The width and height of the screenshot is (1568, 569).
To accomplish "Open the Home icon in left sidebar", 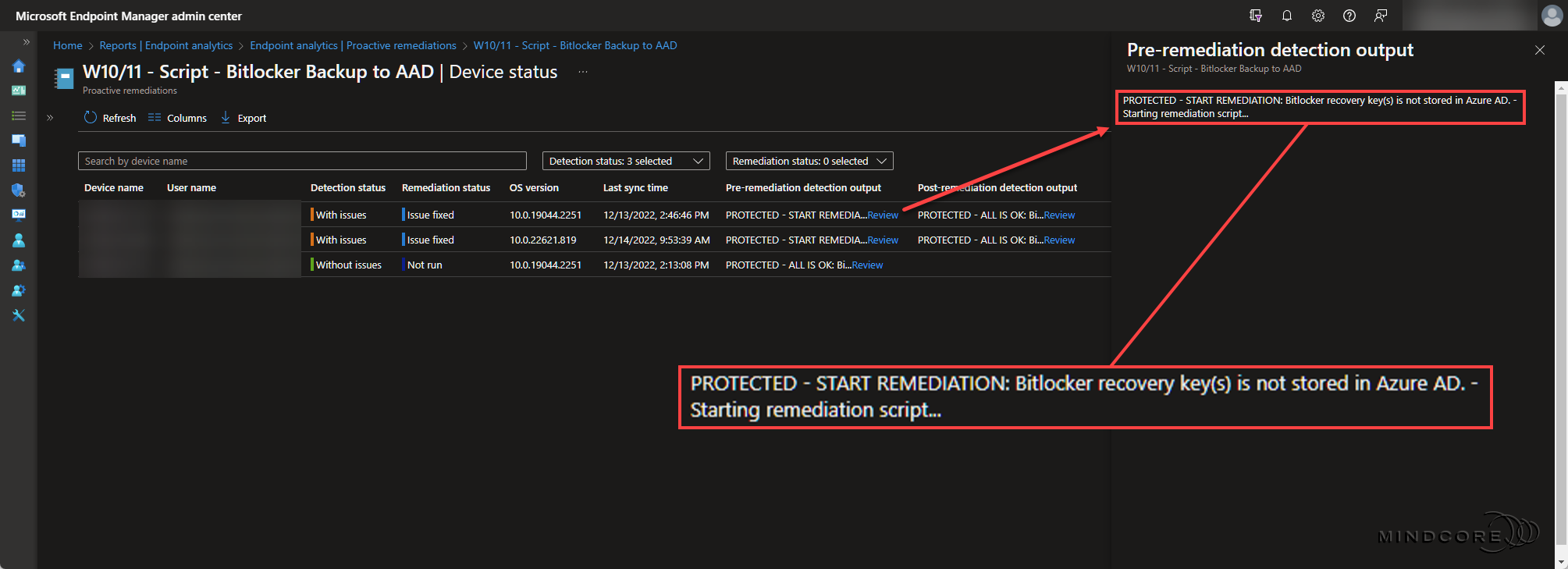I will pos(19,66).
